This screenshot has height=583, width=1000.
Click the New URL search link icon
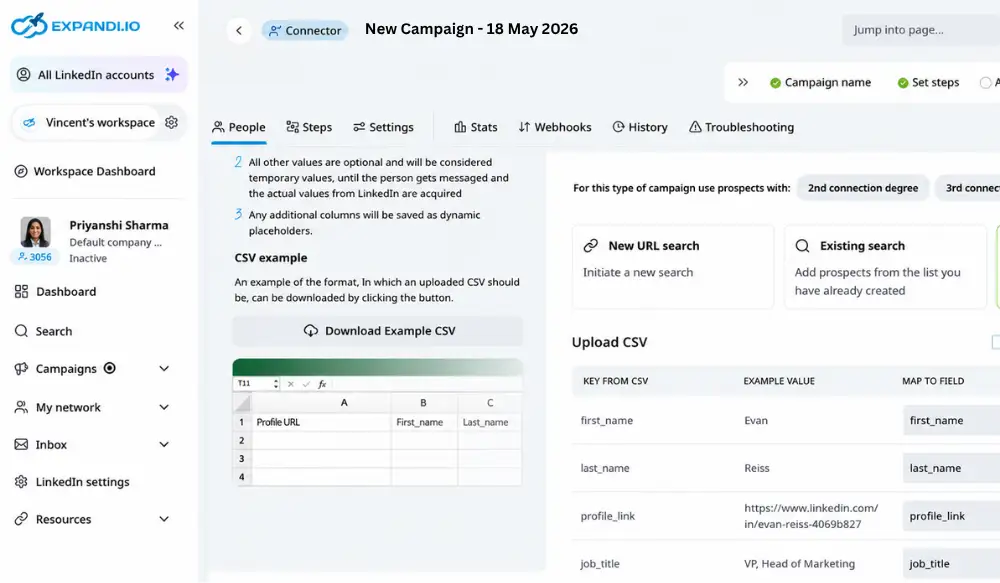point(591,246)
